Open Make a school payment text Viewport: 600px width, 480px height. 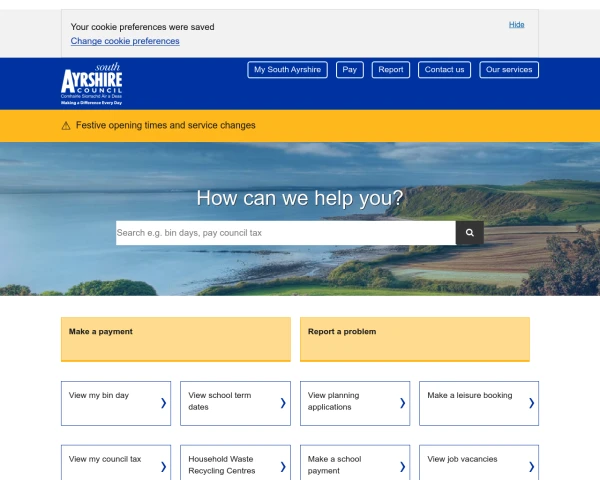[x=334, y=465]
